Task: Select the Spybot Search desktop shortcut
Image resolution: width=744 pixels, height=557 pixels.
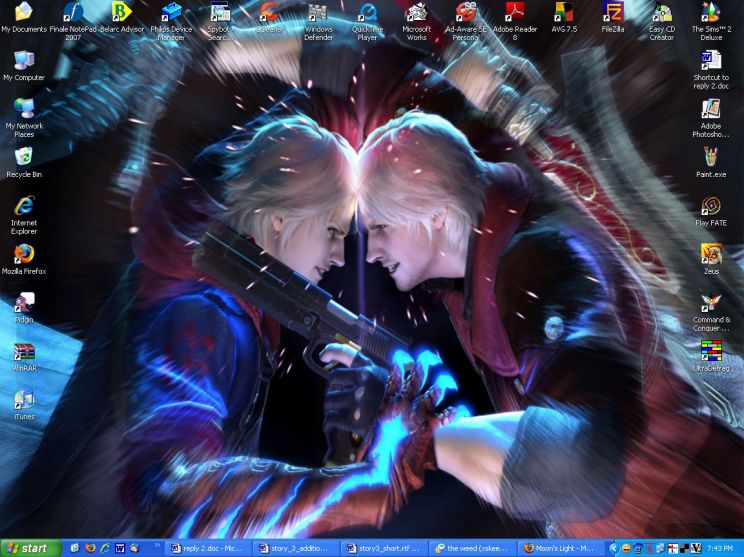Action: [220, 20]
